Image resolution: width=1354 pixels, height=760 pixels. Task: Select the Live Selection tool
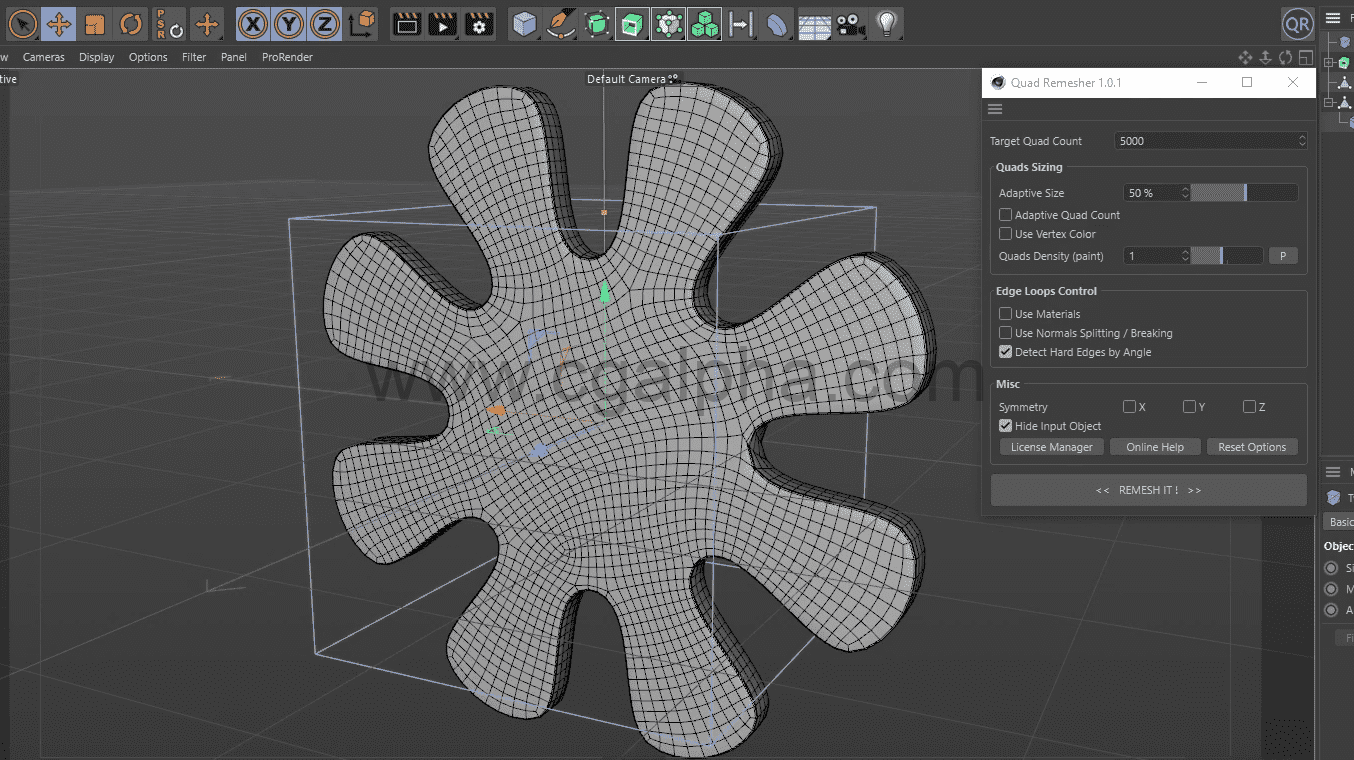[x=22, y=23]
